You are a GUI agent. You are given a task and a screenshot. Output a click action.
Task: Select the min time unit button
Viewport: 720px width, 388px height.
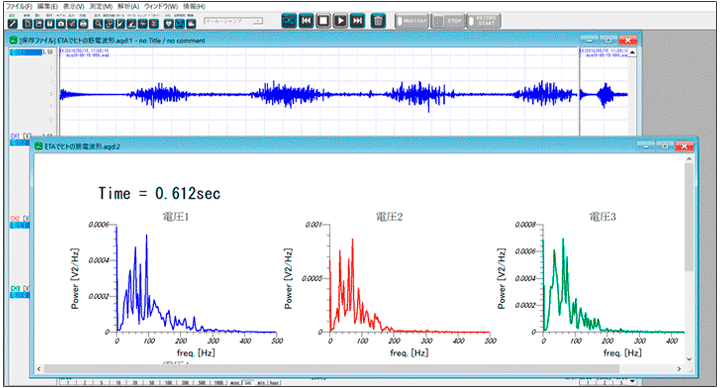coord(261,383)
